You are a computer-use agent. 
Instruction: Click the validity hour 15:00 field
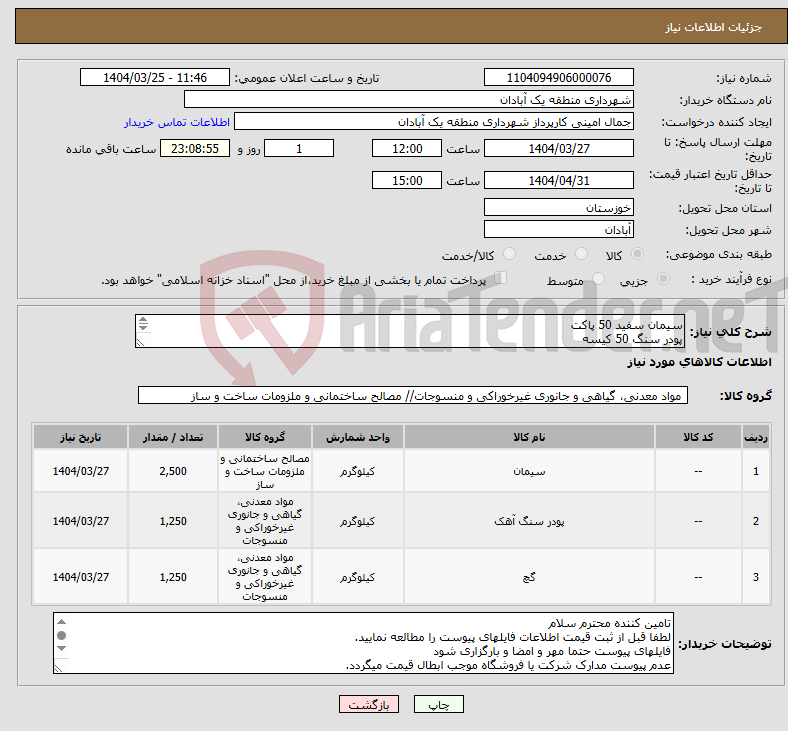point(407,180)
